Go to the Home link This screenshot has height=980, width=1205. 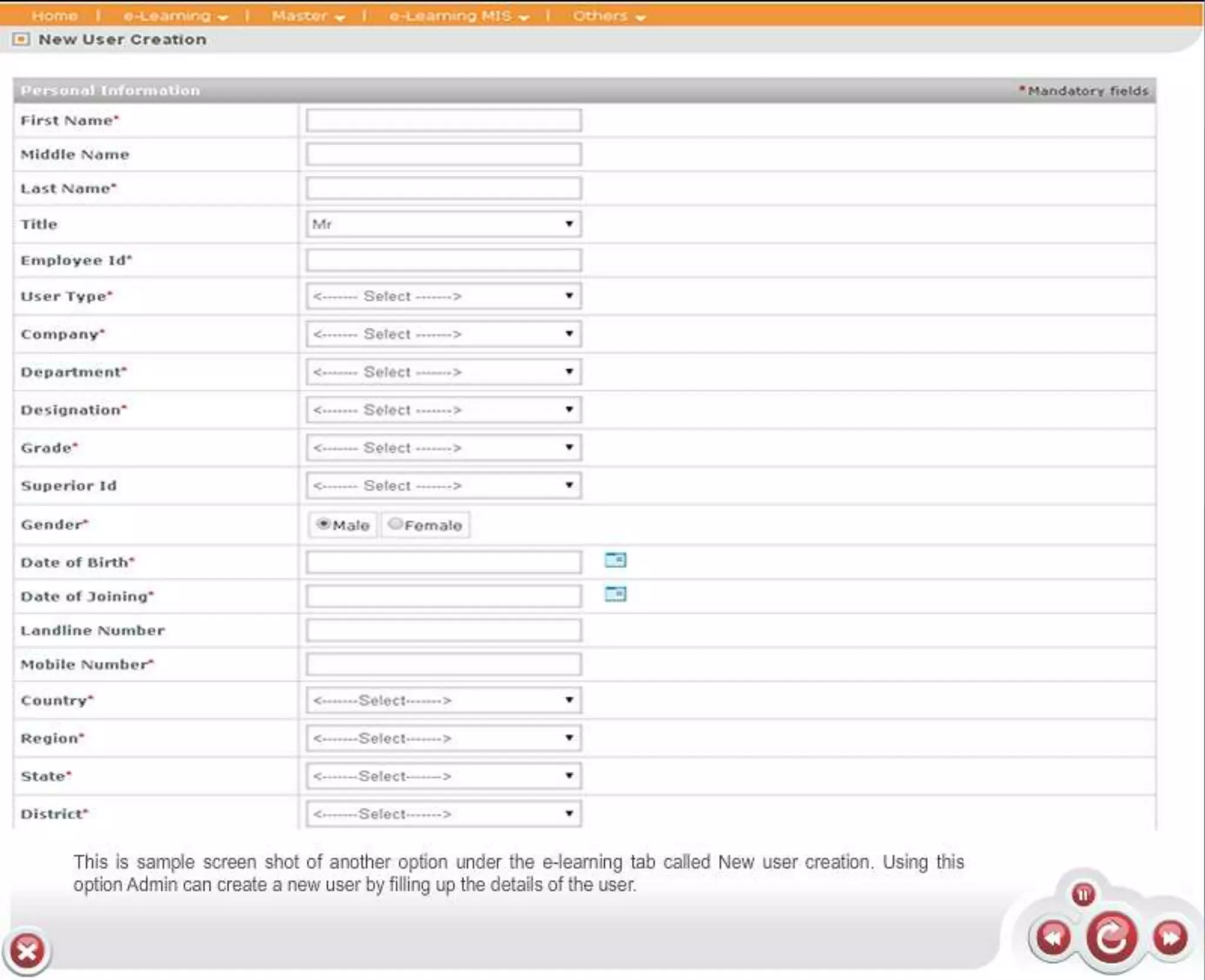pyautogui.click(x=54, y=16)
